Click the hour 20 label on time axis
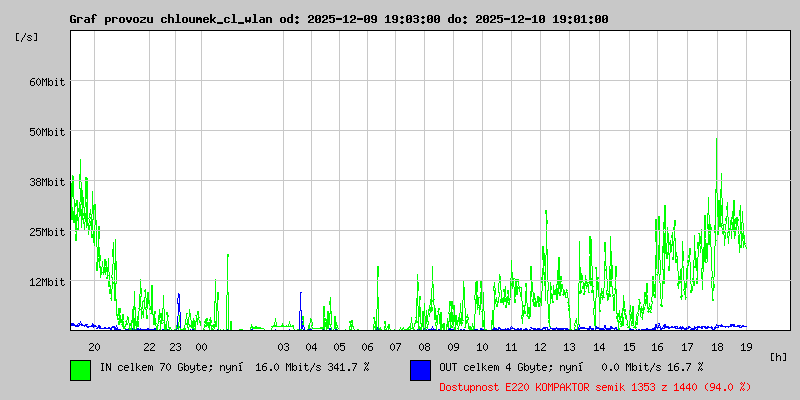The width and height of the screenshot is (800, 400). click(x=94, y=347)
